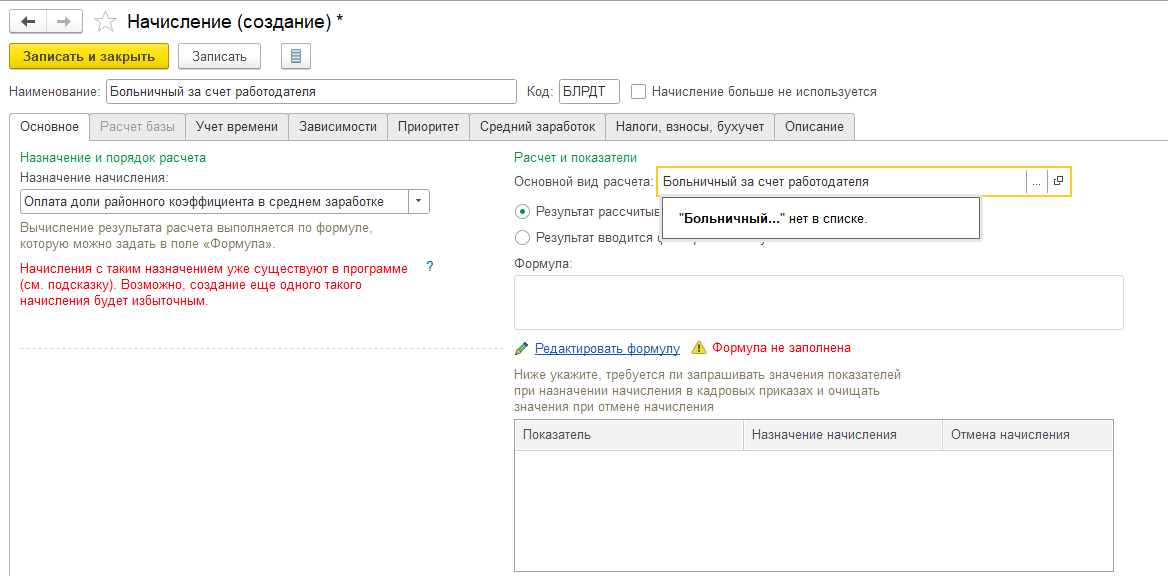Click the forward navigation arrow

(x=63, y=22)
